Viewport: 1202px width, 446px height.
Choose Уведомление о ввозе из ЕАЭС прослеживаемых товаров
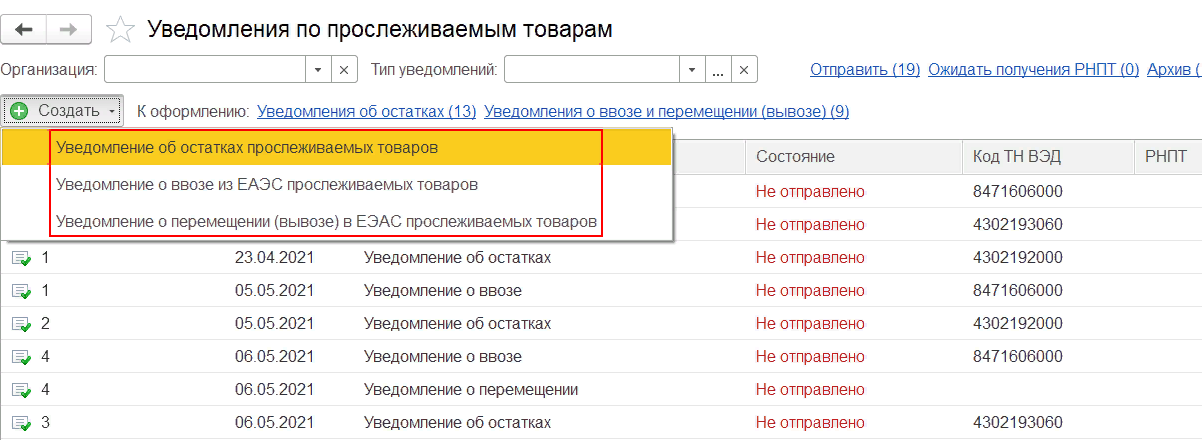[x=266, y=184]
